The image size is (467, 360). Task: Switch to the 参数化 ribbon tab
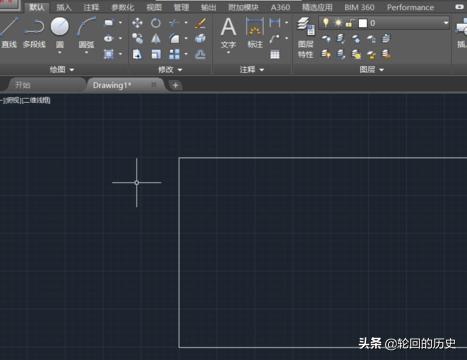pos(122,7)
